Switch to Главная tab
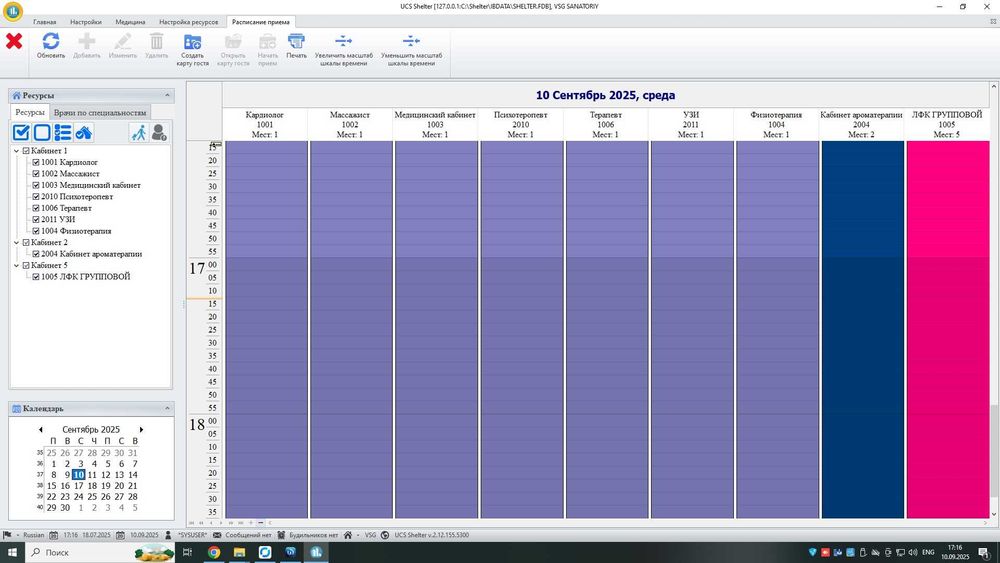1000x563 pixels. click(x=45, y=22)
